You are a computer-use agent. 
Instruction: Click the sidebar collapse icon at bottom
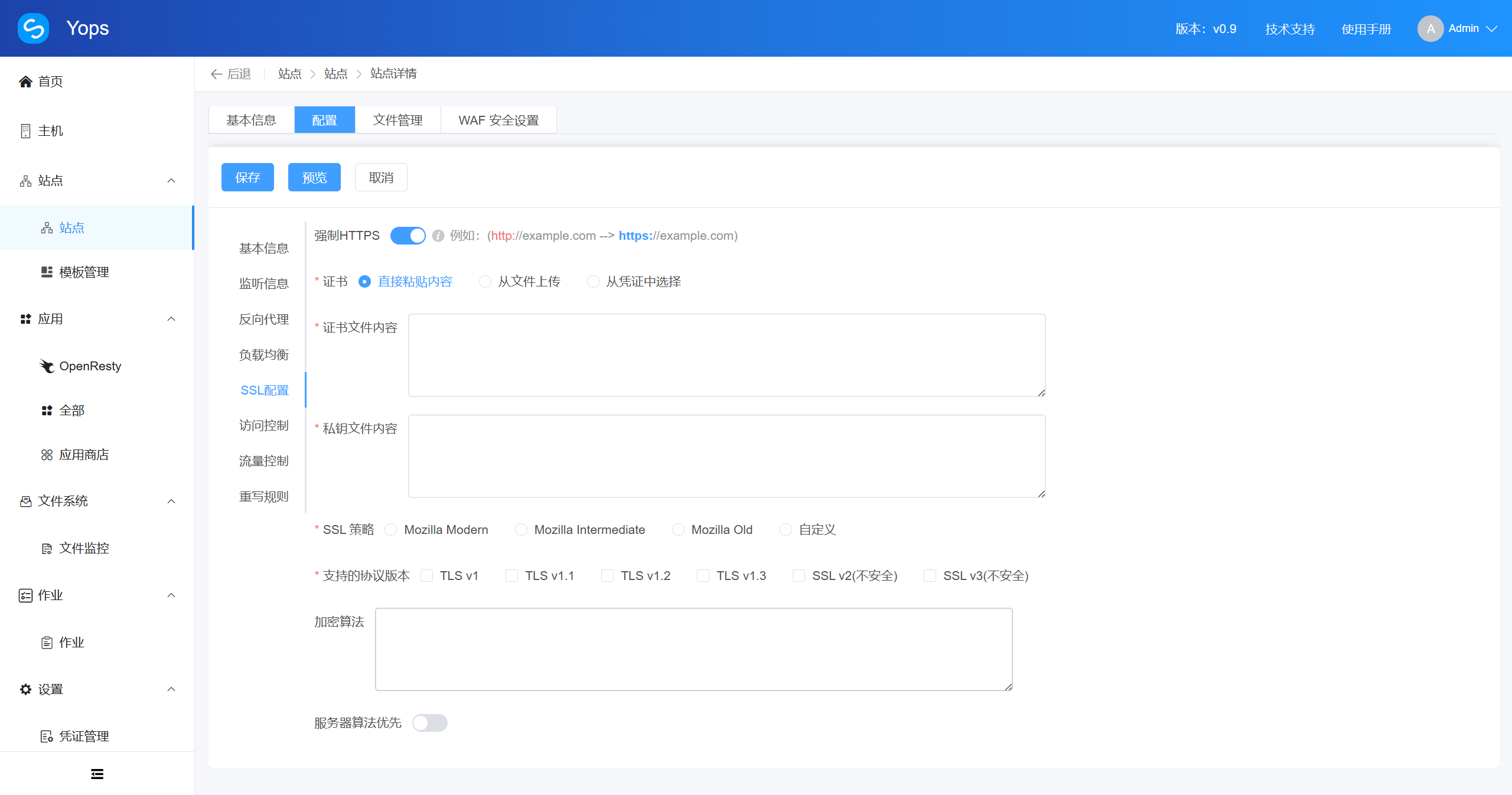(x=97, y=774)
